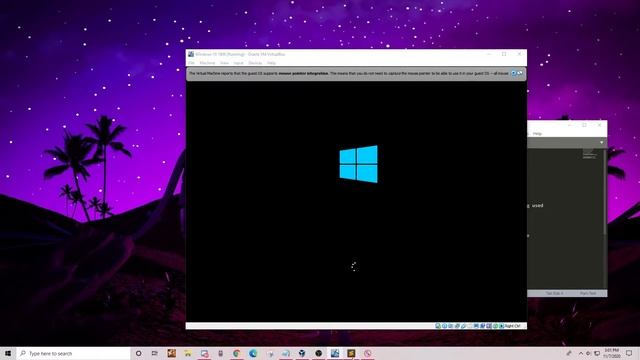Viewport: 640px width, 360px height.
Task: Show hidden system tray icons
Action: [x=580, y=353]
